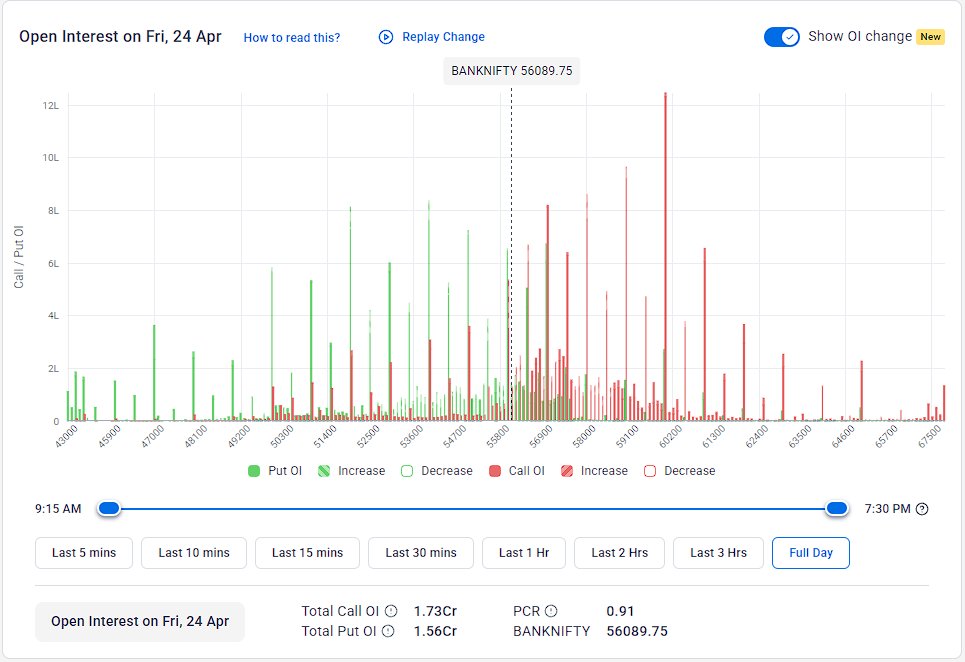Click the 56089.75 BANKNIFTY value at bottom
This screenshot has height=662, width=965.
click(637, 631)
